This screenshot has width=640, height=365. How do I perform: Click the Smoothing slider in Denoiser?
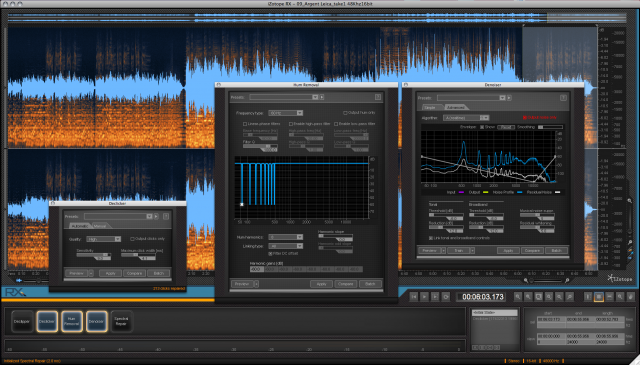coord(550,127)
